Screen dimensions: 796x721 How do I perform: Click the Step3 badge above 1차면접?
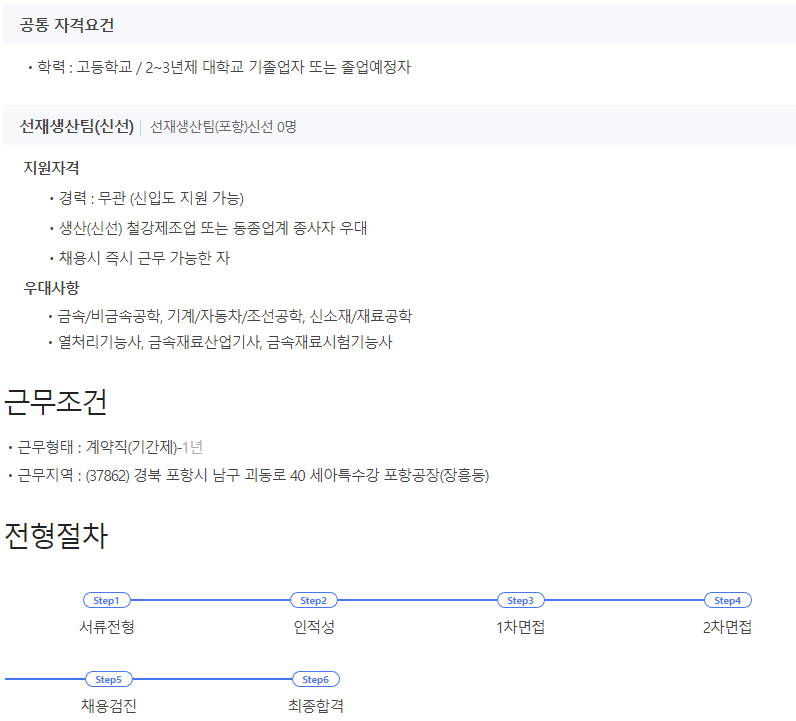click(520, 600)
